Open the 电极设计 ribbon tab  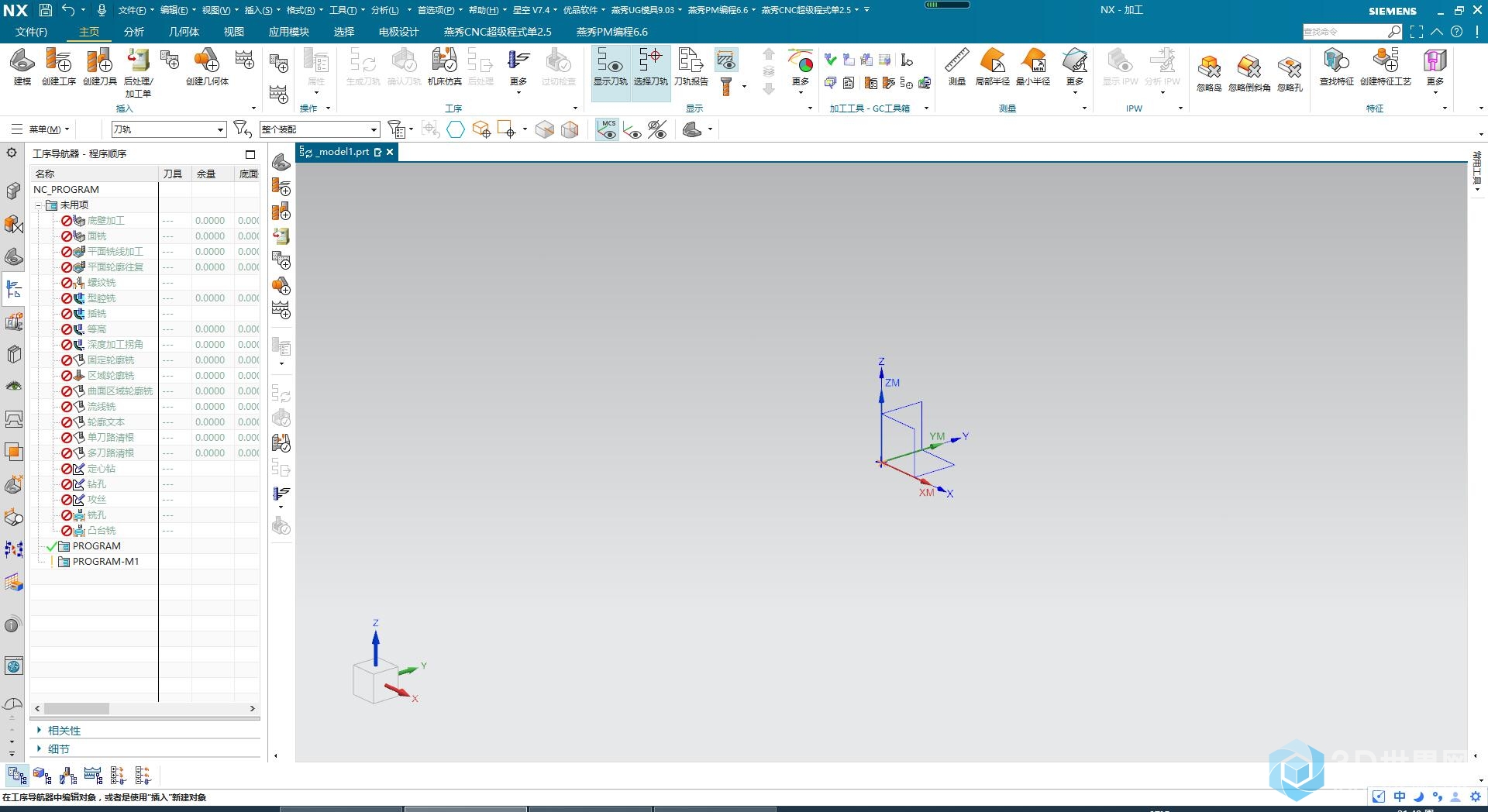pyautogui.click(x=398, y=32)
